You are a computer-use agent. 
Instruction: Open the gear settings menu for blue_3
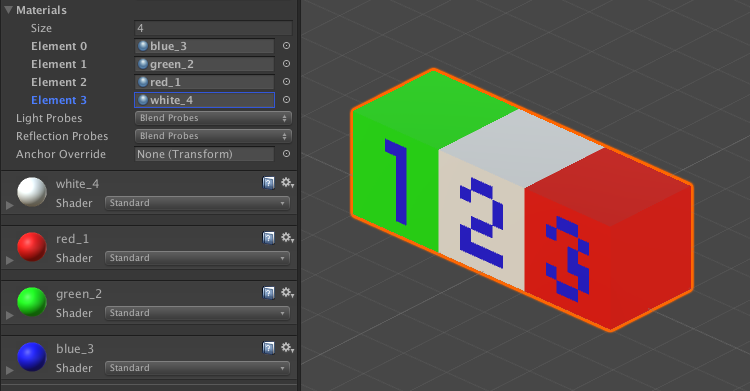tap(287, 348)
